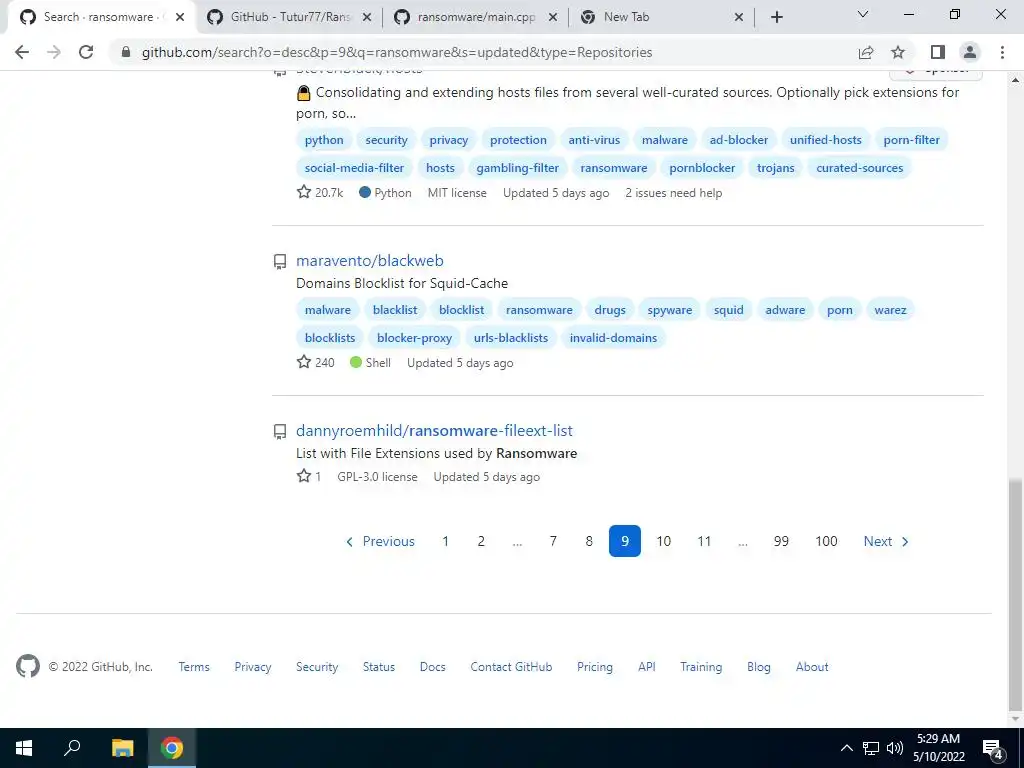Viewport: 1024px width, 768px height.
Task: Open the browser side panel icon
Action: 938,52
